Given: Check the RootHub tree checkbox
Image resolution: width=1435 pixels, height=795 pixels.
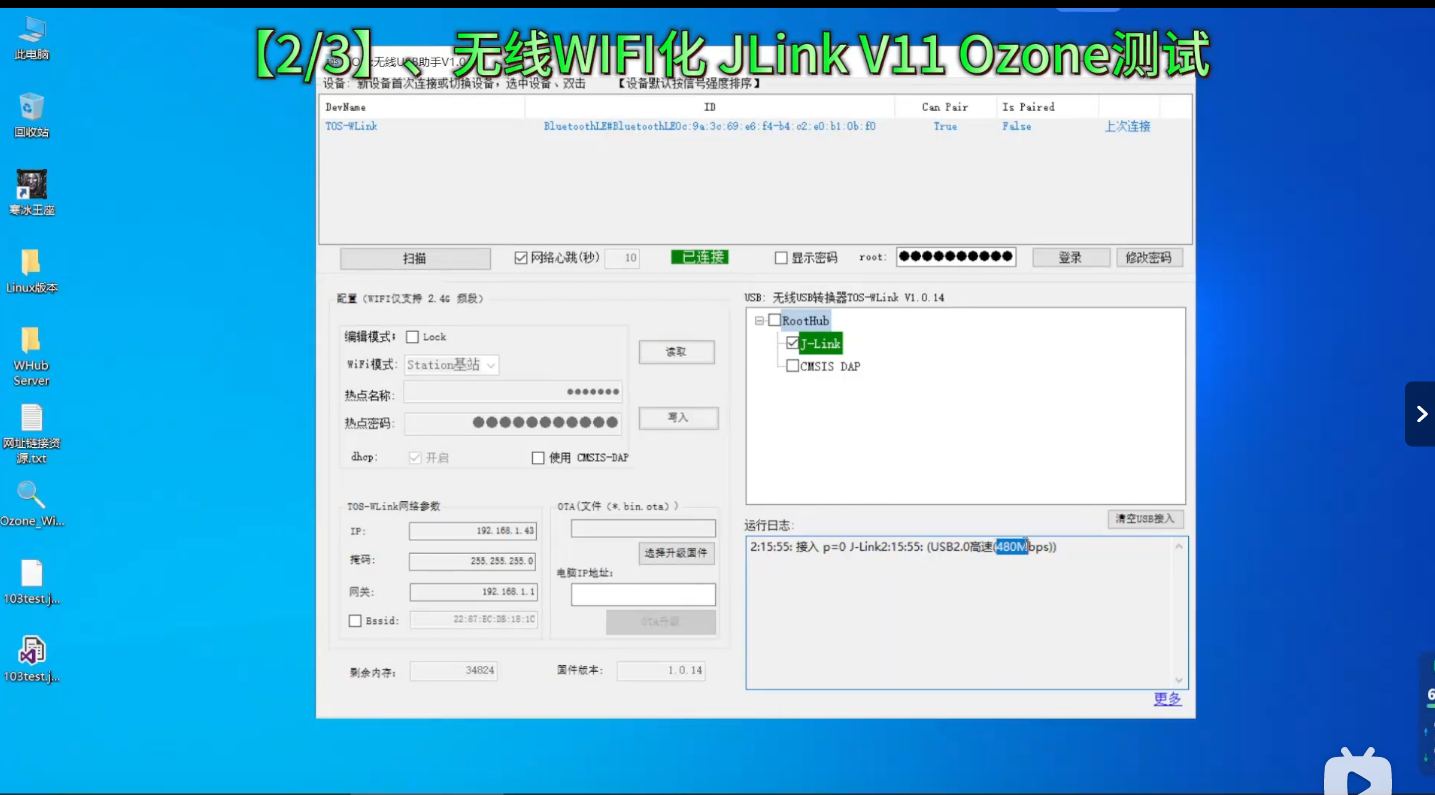Looking at the screenshot, I should pyautogui.click(x=774, y=321).
